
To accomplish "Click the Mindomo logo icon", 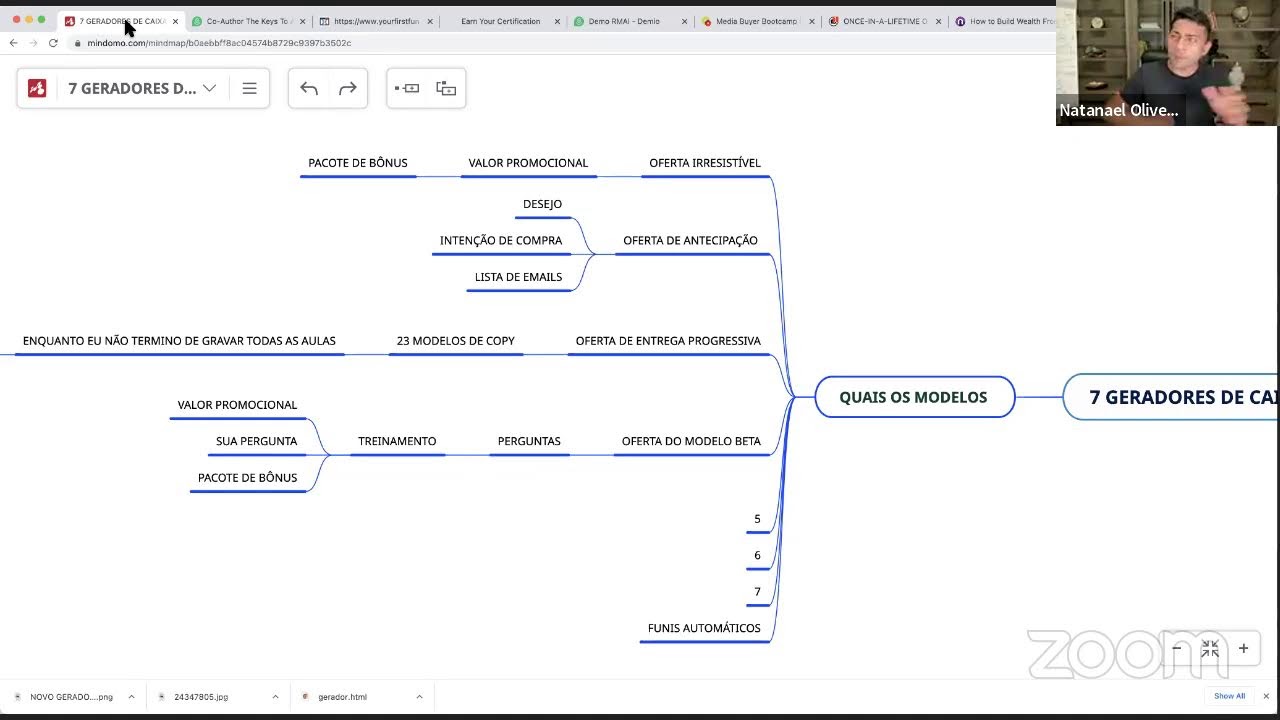I will 37,88.
